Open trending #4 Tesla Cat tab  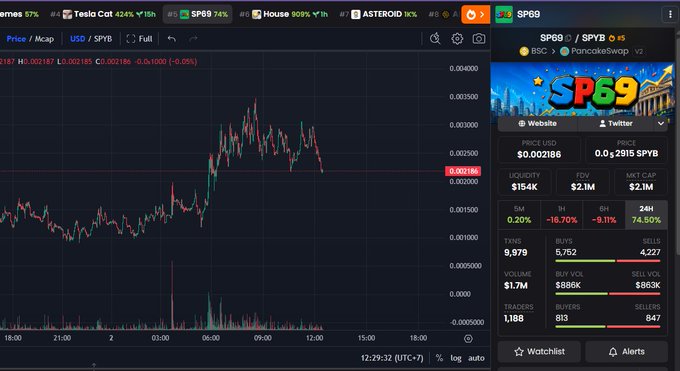[103, 14]
